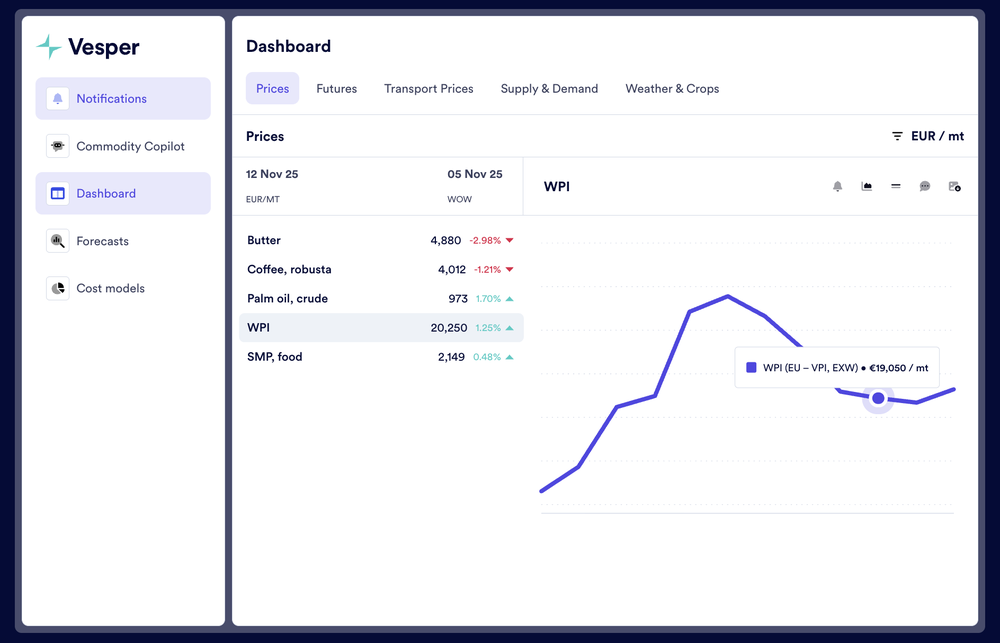This screenshot has height=643, width=1000.
Task: Open the Transport Prices tab
Action: pos(429,89)
